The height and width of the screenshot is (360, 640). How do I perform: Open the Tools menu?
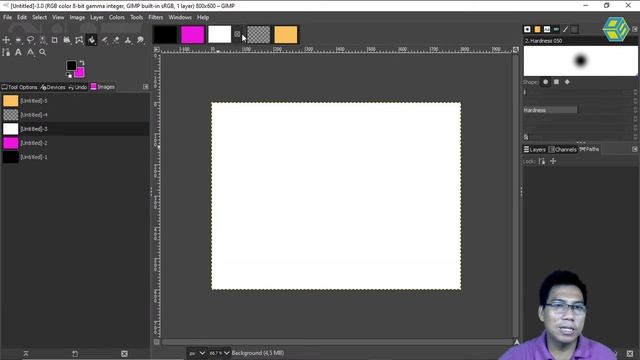pyautogui.click(x=137, y=18)
